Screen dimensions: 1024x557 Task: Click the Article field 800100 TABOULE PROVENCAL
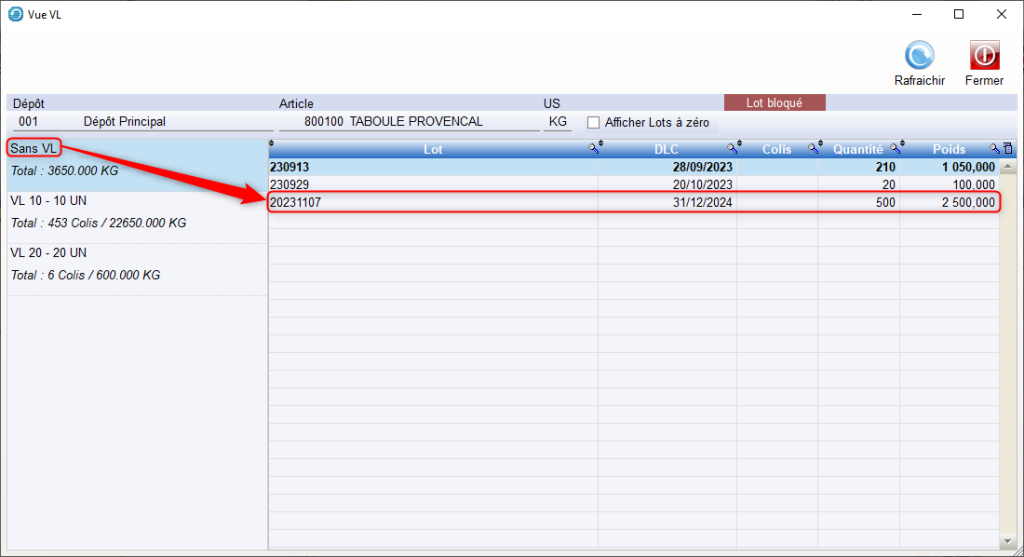click(410, 122)
